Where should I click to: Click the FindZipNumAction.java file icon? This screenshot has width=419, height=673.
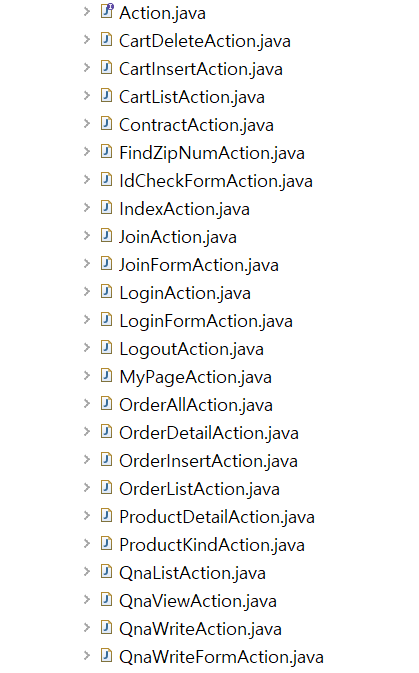coord(106,152)
